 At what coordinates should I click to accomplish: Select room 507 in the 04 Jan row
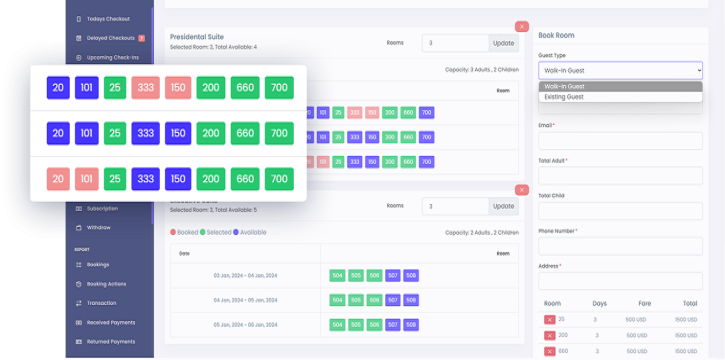[393, 300]
